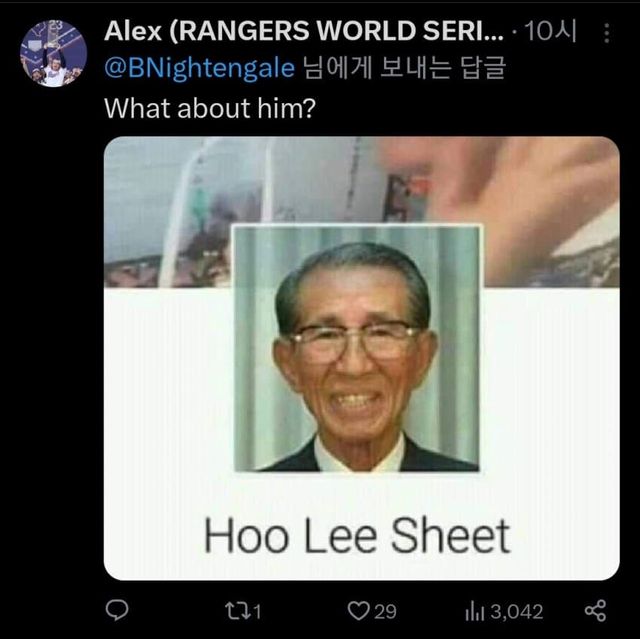This screenshot has height=639, width=640.
Task: Open view analytics bar chart icon
Action: (474, 612)
